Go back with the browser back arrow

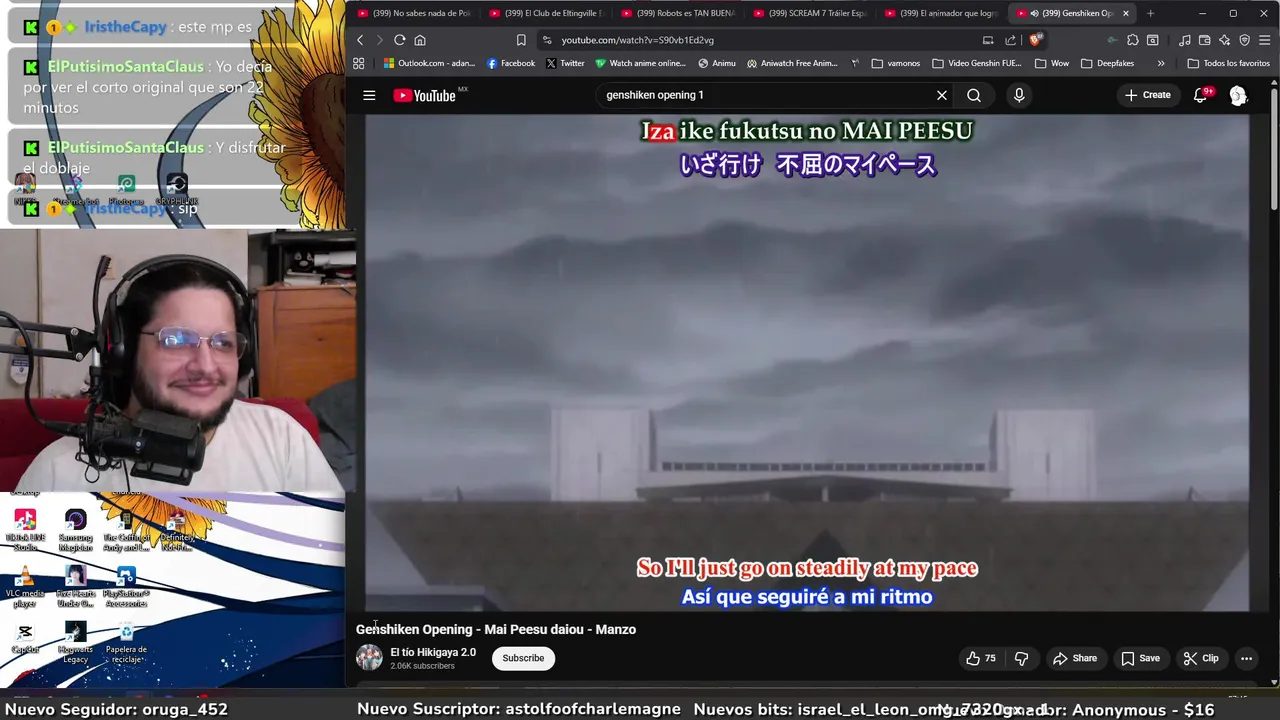click(x=360, y=40)
